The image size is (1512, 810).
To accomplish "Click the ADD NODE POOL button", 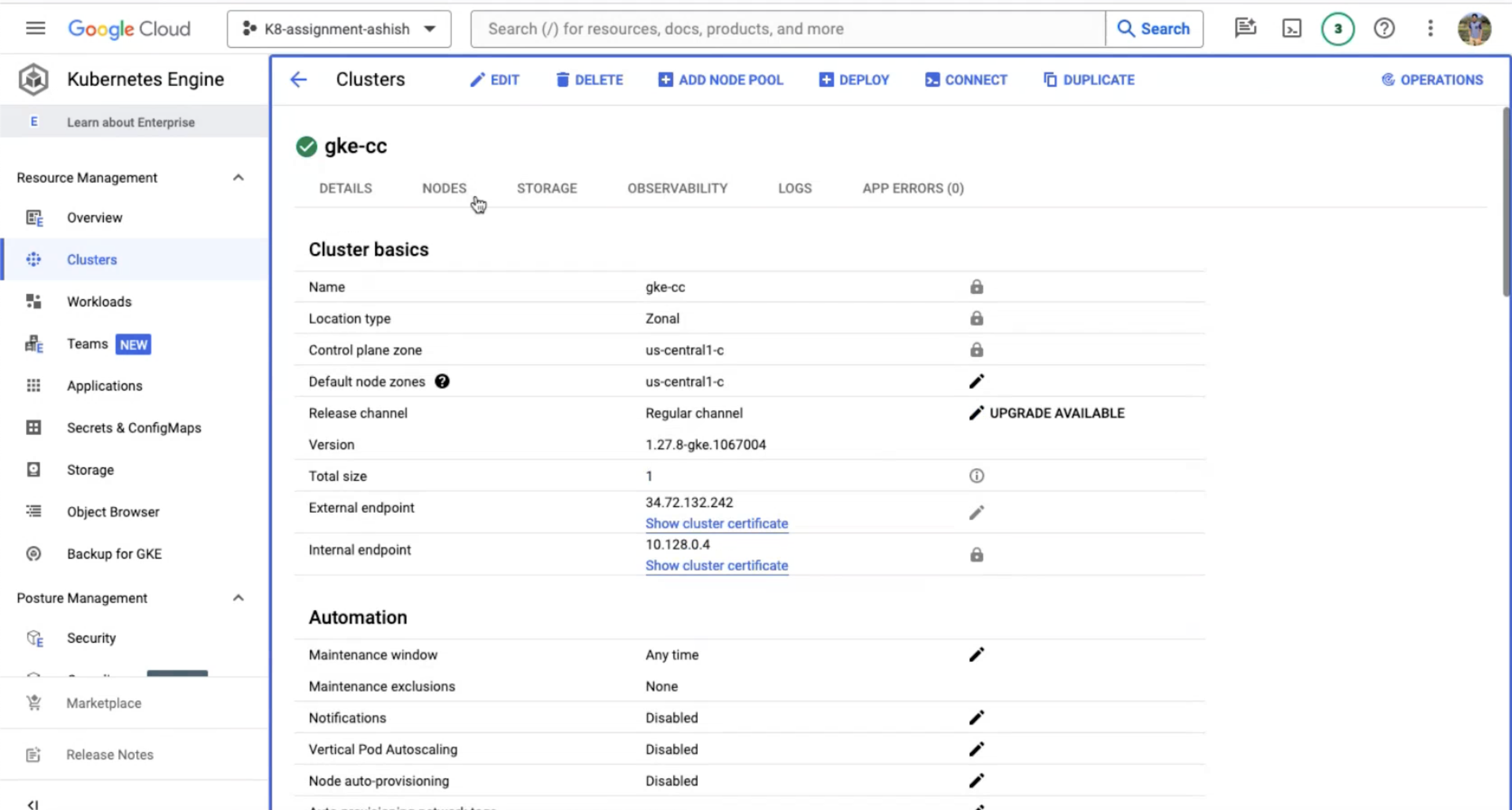I will pos(720,80).
